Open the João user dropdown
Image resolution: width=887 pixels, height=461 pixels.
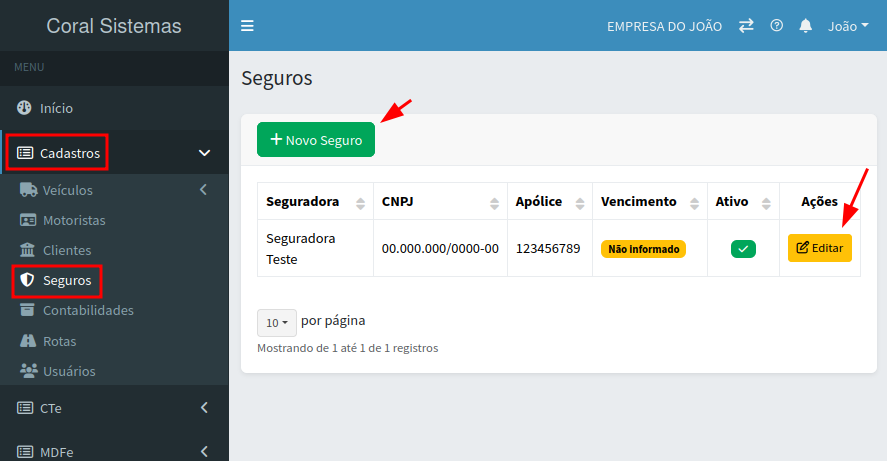point(848,26)
